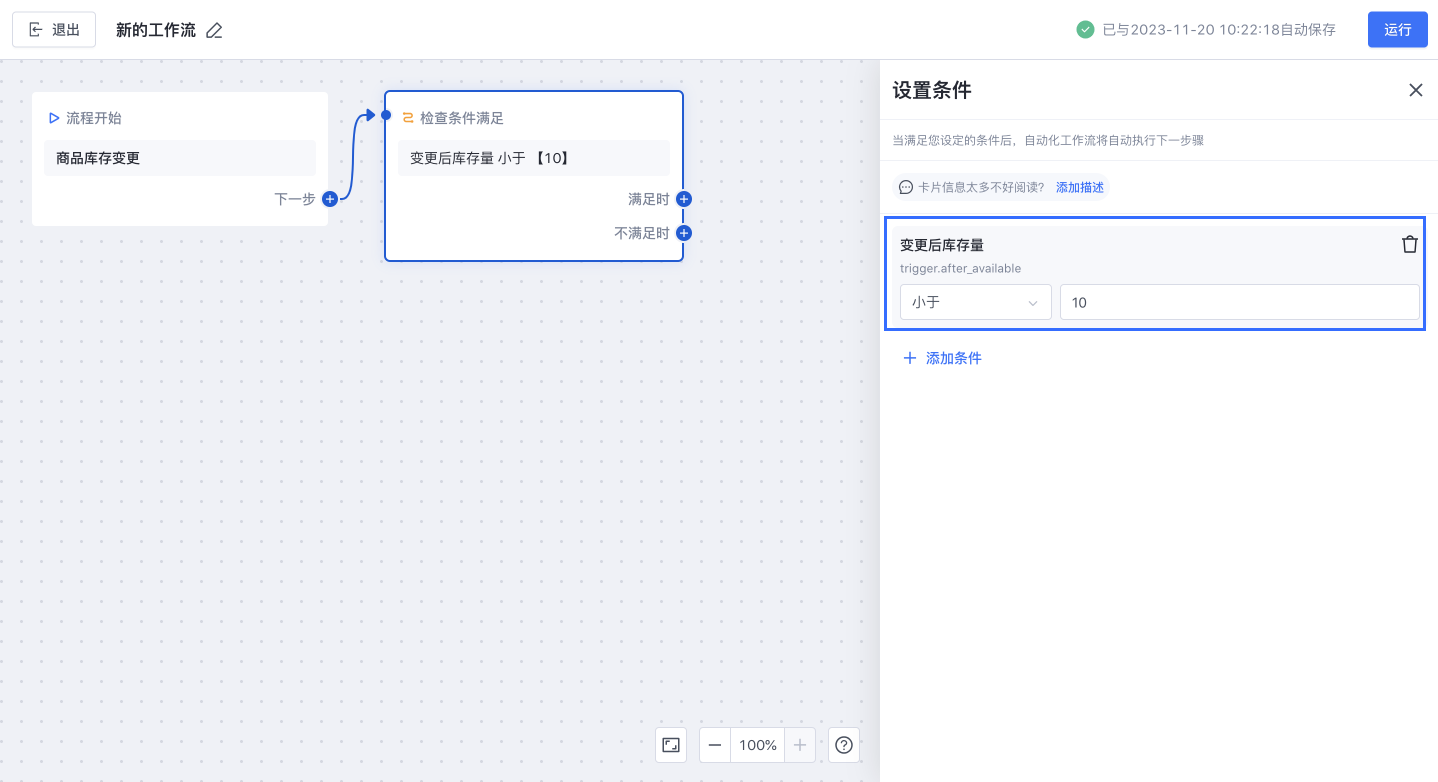Click the 添加描述 link
The width and height of the screenshot is (1438, 782).
point(1080,187)
